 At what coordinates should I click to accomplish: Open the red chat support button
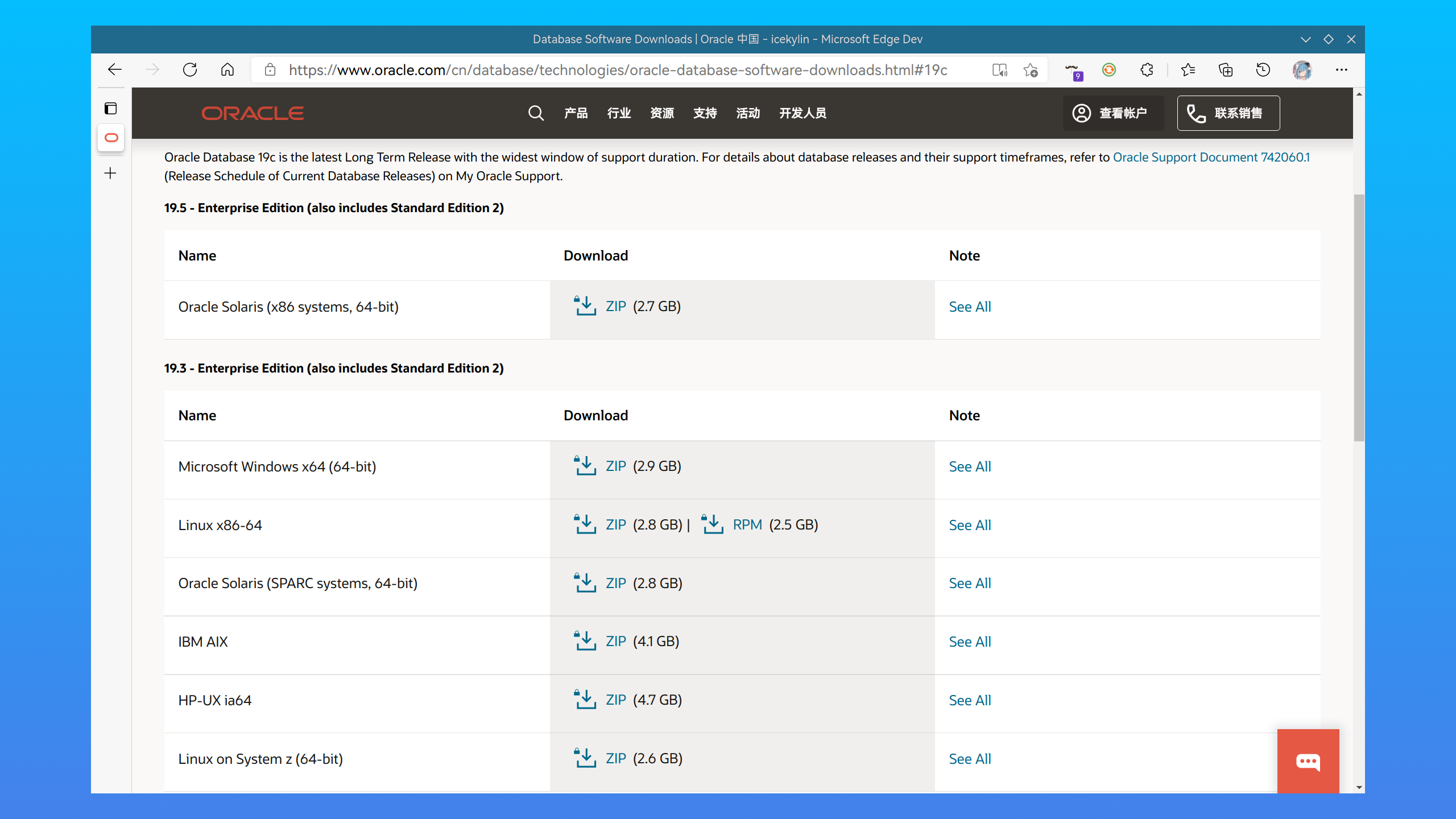[1308, 761]
